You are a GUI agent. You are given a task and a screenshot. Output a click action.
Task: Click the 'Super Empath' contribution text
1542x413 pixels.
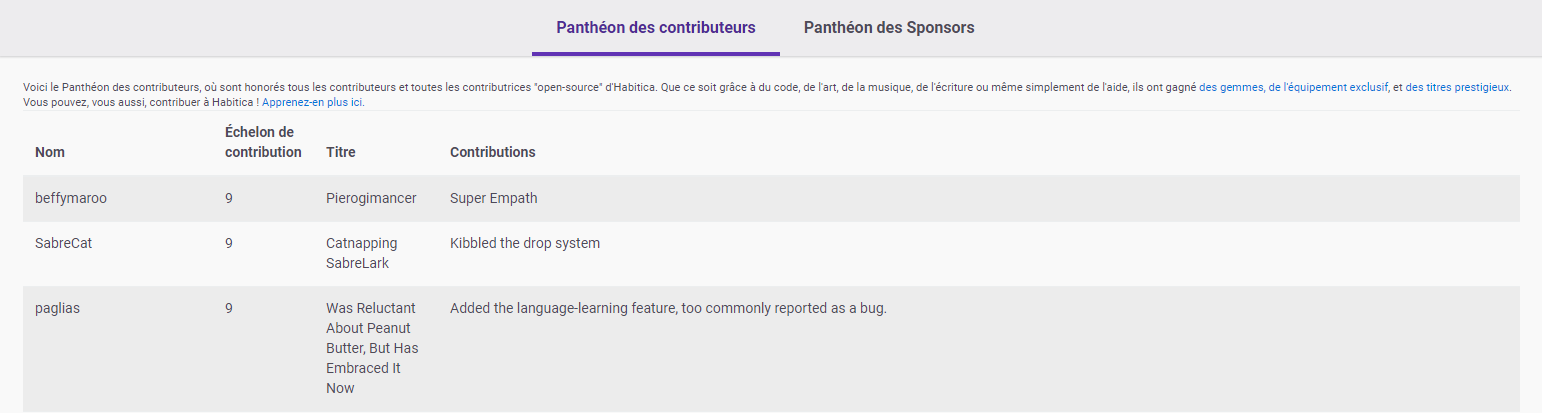(493, 198)
